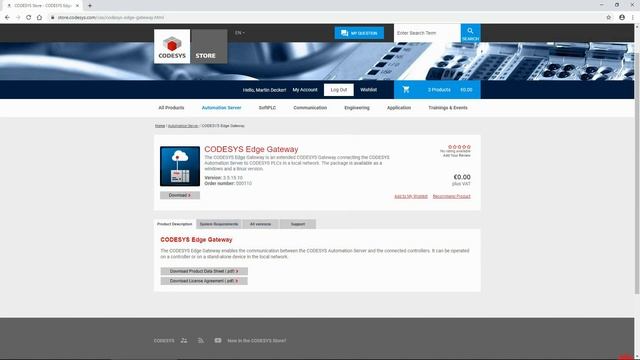Open Automation Server menu
640x360 pixels.
pyautogui.click(x=222, y=108)
